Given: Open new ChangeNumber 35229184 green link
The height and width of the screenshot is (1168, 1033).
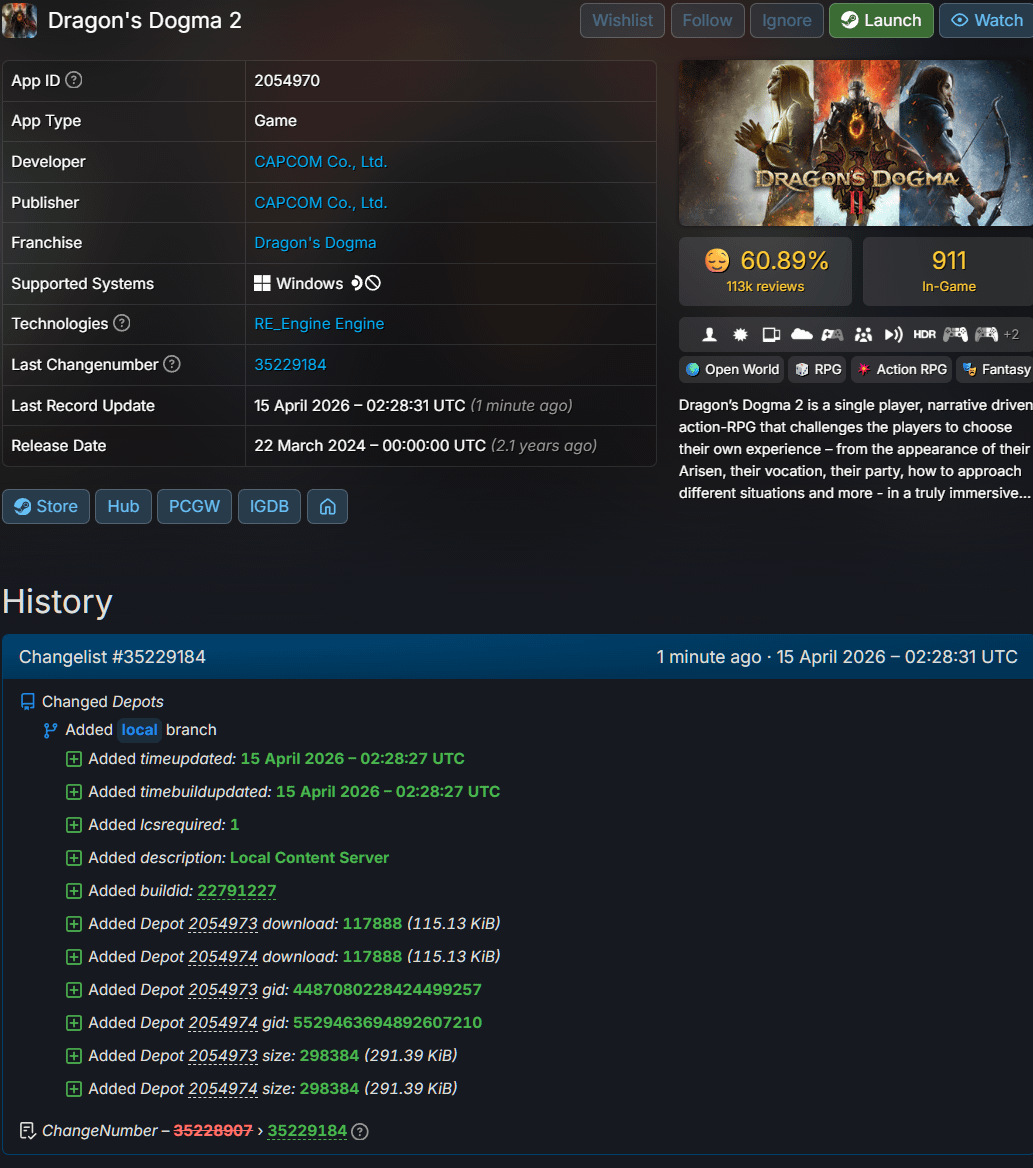Looking at the screenshot, I should pos(307,1131).
